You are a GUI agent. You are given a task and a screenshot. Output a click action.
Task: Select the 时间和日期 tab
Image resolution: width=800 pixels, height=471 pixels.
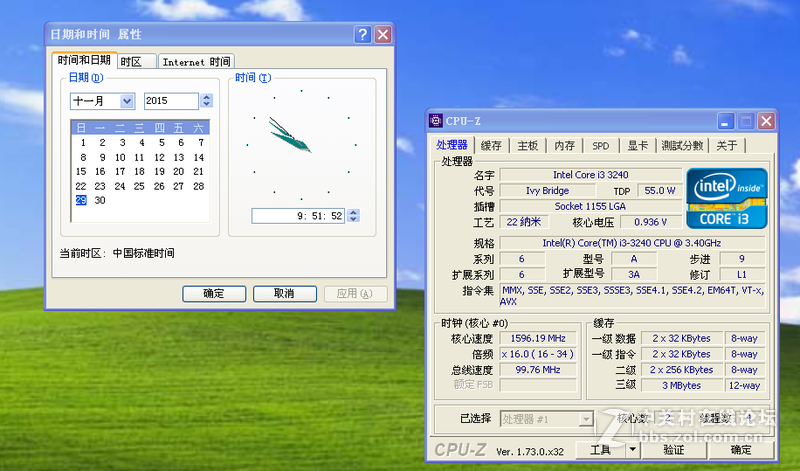pyautogui.click(x=84, y=60)
